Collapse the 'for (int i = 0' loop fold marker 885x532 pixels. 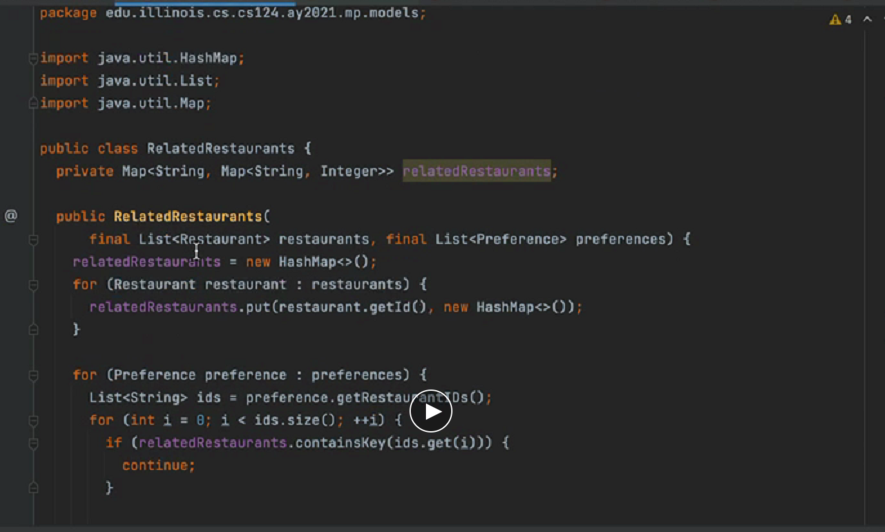point(33,421)
